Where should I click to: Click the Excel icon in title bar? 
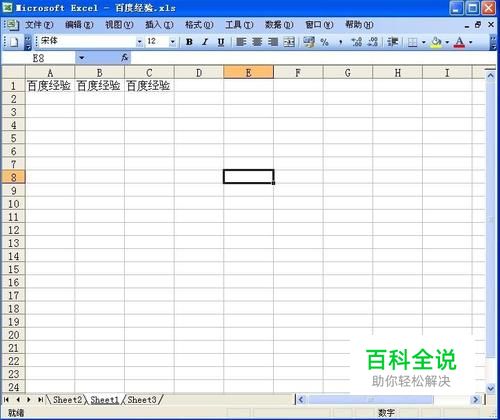click(7, 7)
